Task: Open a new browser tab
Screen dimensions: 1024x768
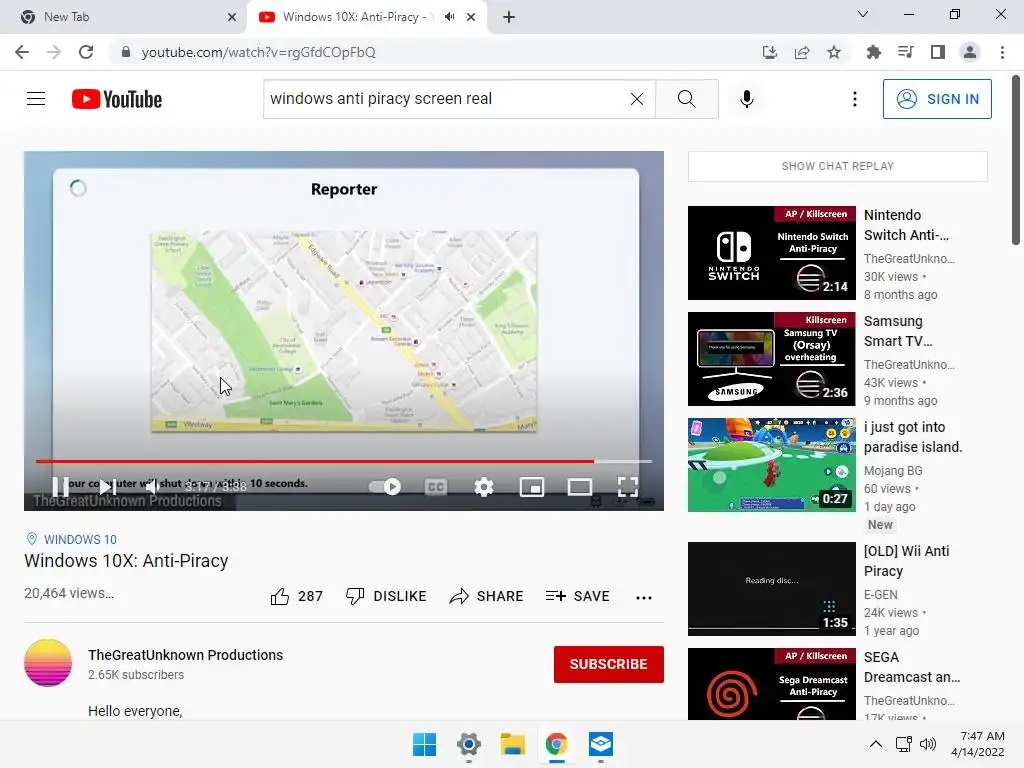Action: [x=509, y=17]
